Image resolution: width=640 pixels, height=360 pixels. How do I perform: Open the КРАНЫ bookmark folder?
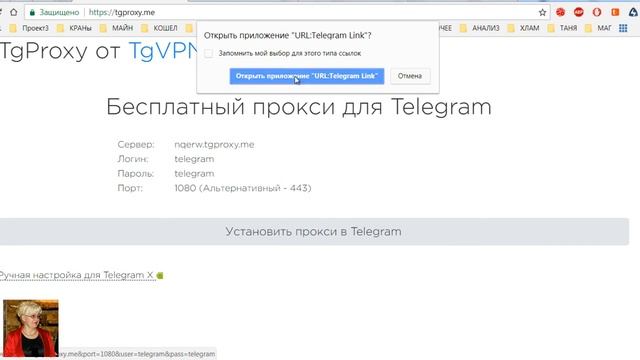pos(74,28)
